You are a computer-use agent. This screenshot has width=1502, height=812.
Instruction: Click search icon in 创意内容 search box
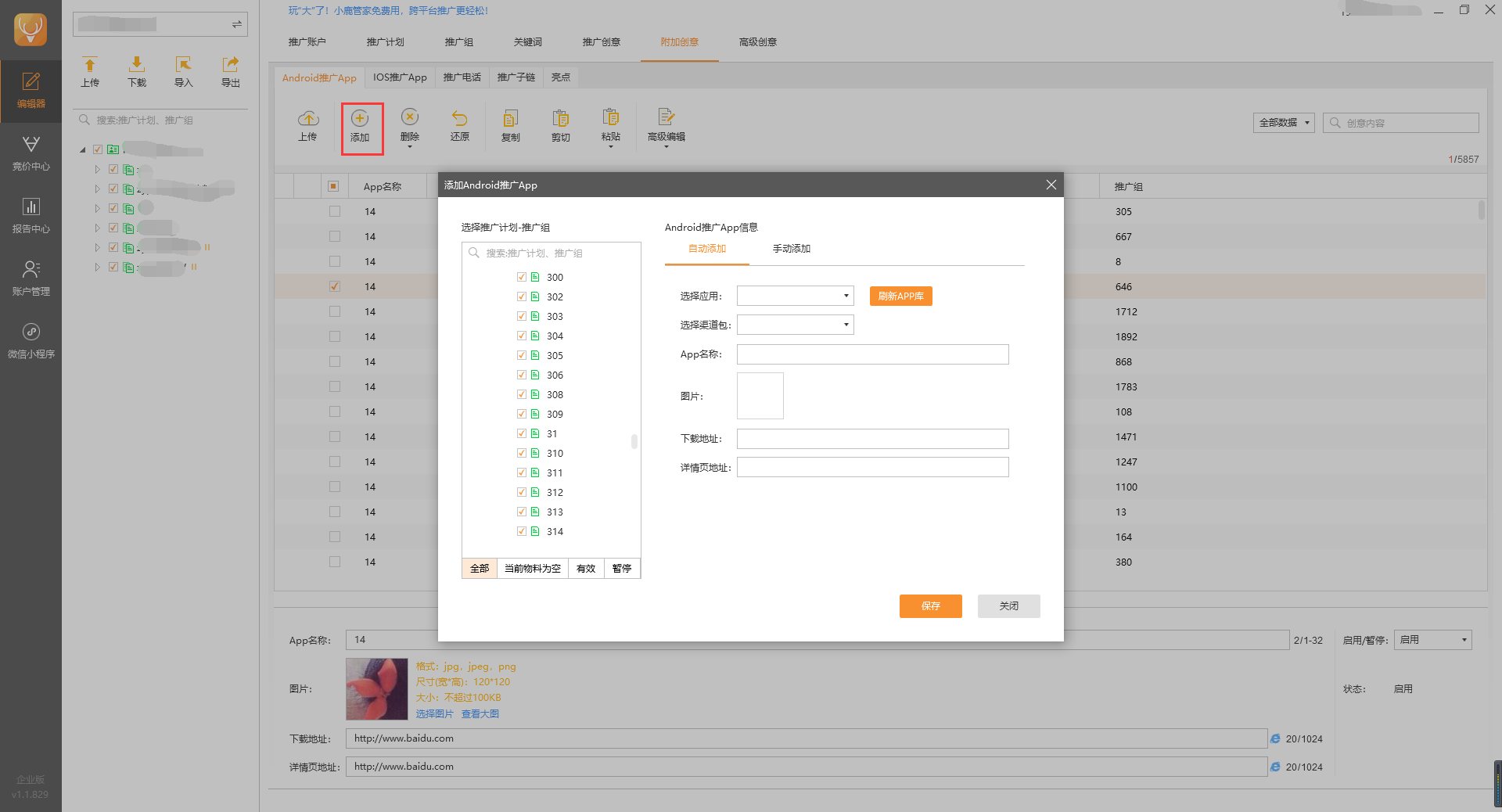[x=1335, y=123]
